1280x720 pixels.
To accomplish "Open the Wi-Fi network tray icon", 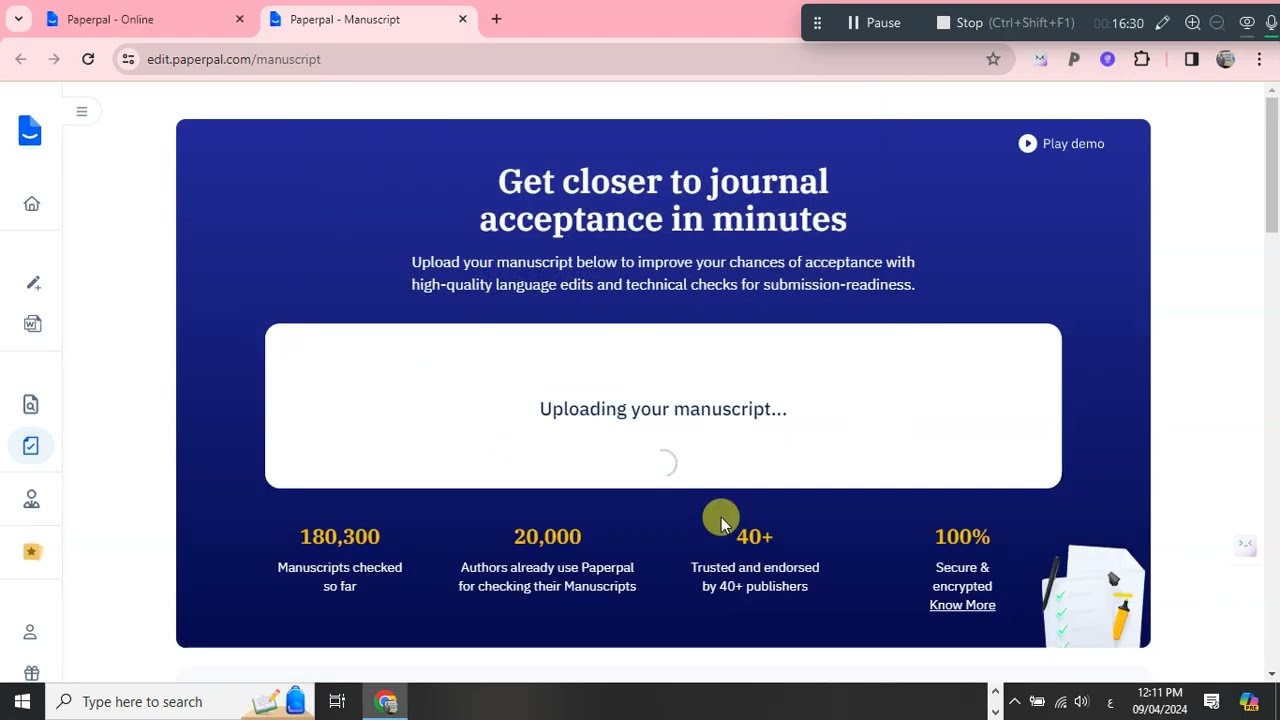I will click(1060, 701).
